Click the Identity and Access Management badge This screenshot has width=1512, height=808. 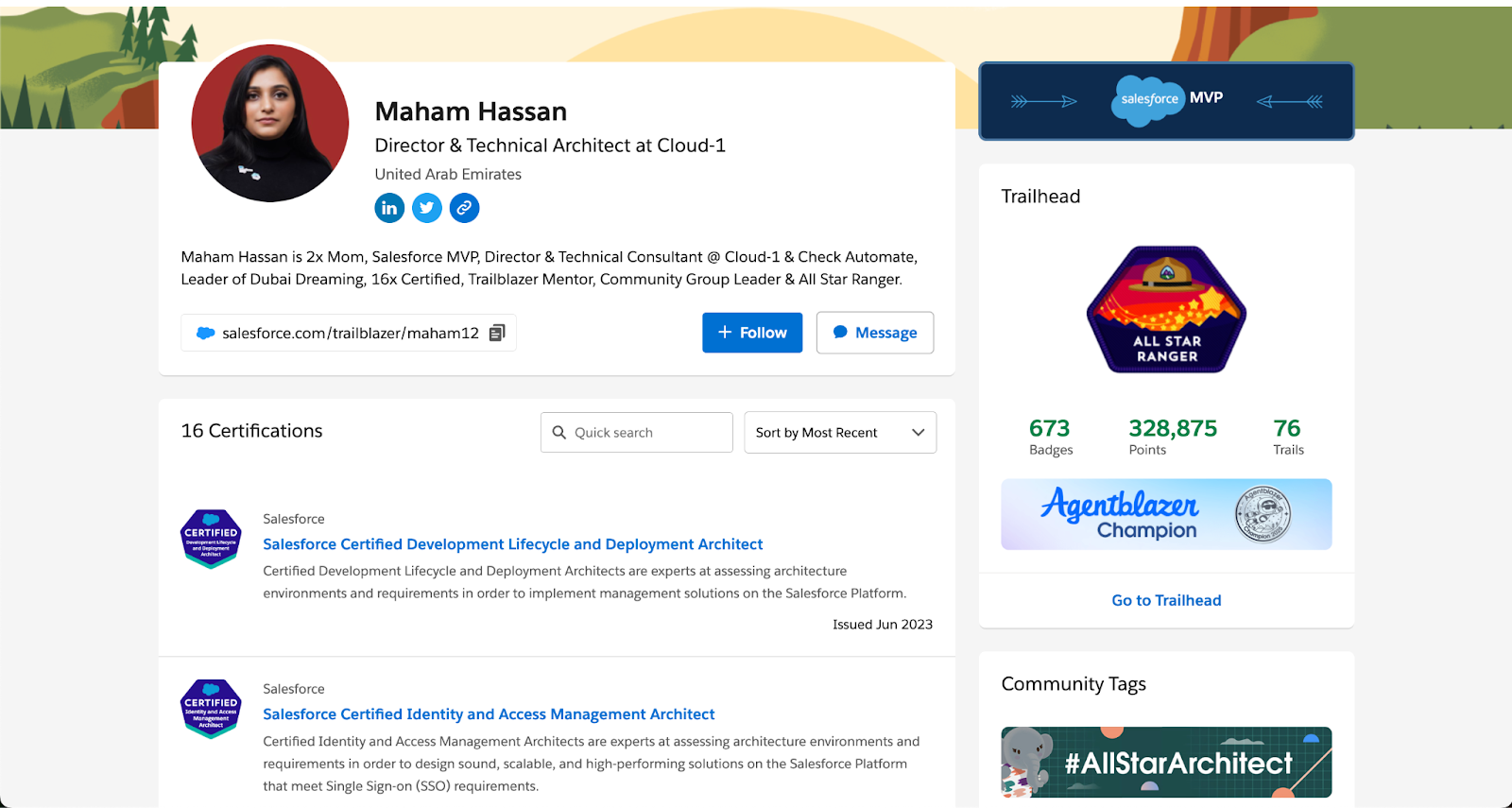(211, 710)
